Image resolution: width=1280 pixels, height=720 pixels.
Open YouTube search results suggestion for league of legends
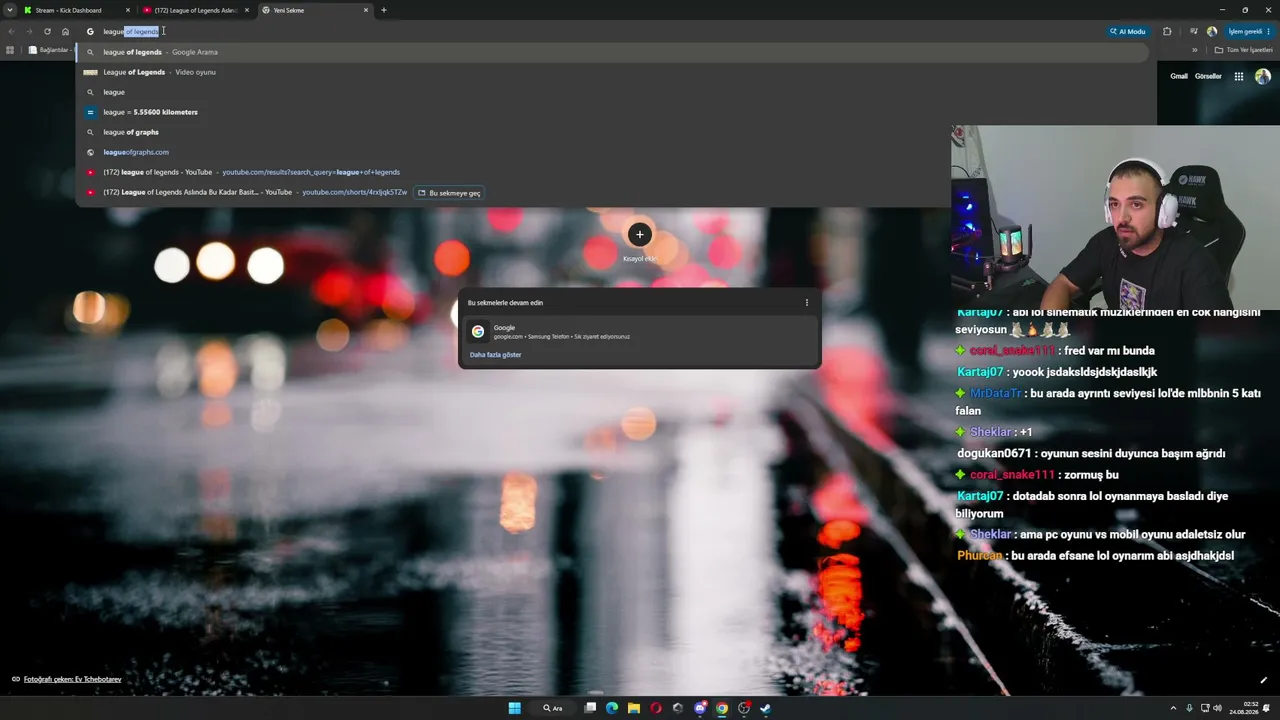click(612, 172)
